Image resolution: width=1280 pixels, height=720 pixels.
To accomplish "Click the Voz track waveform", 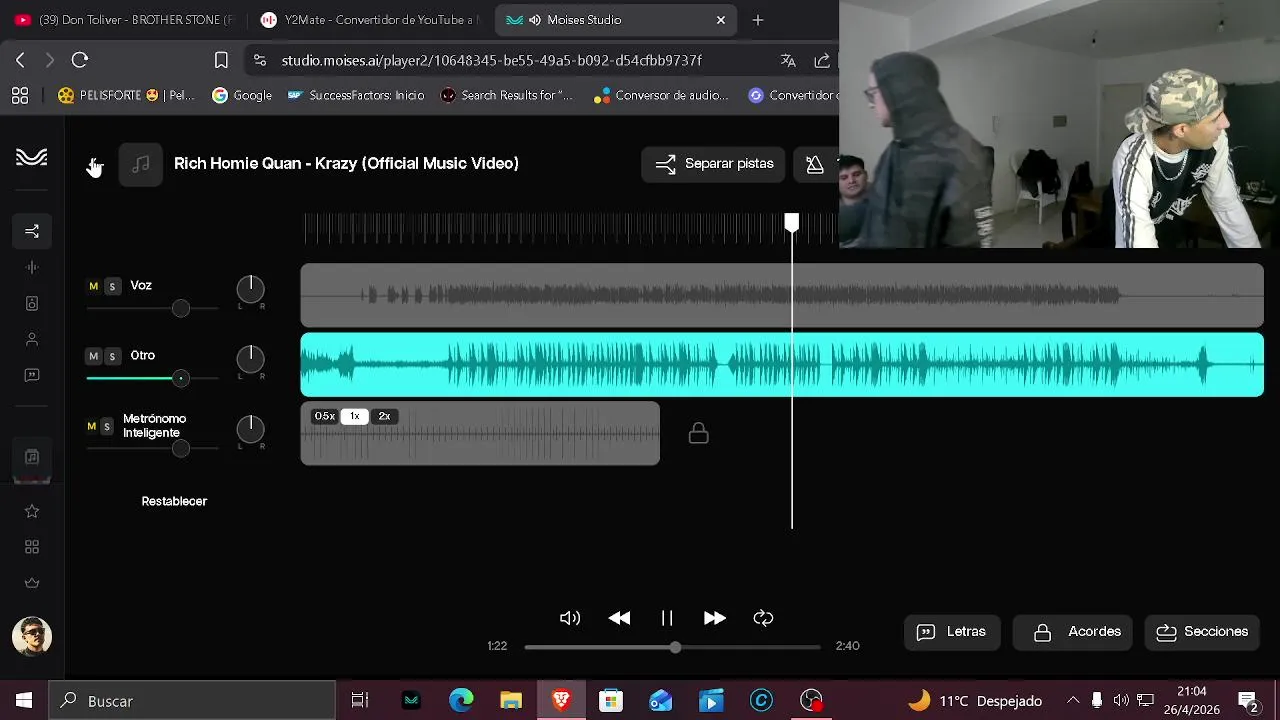I will [782, 295].
